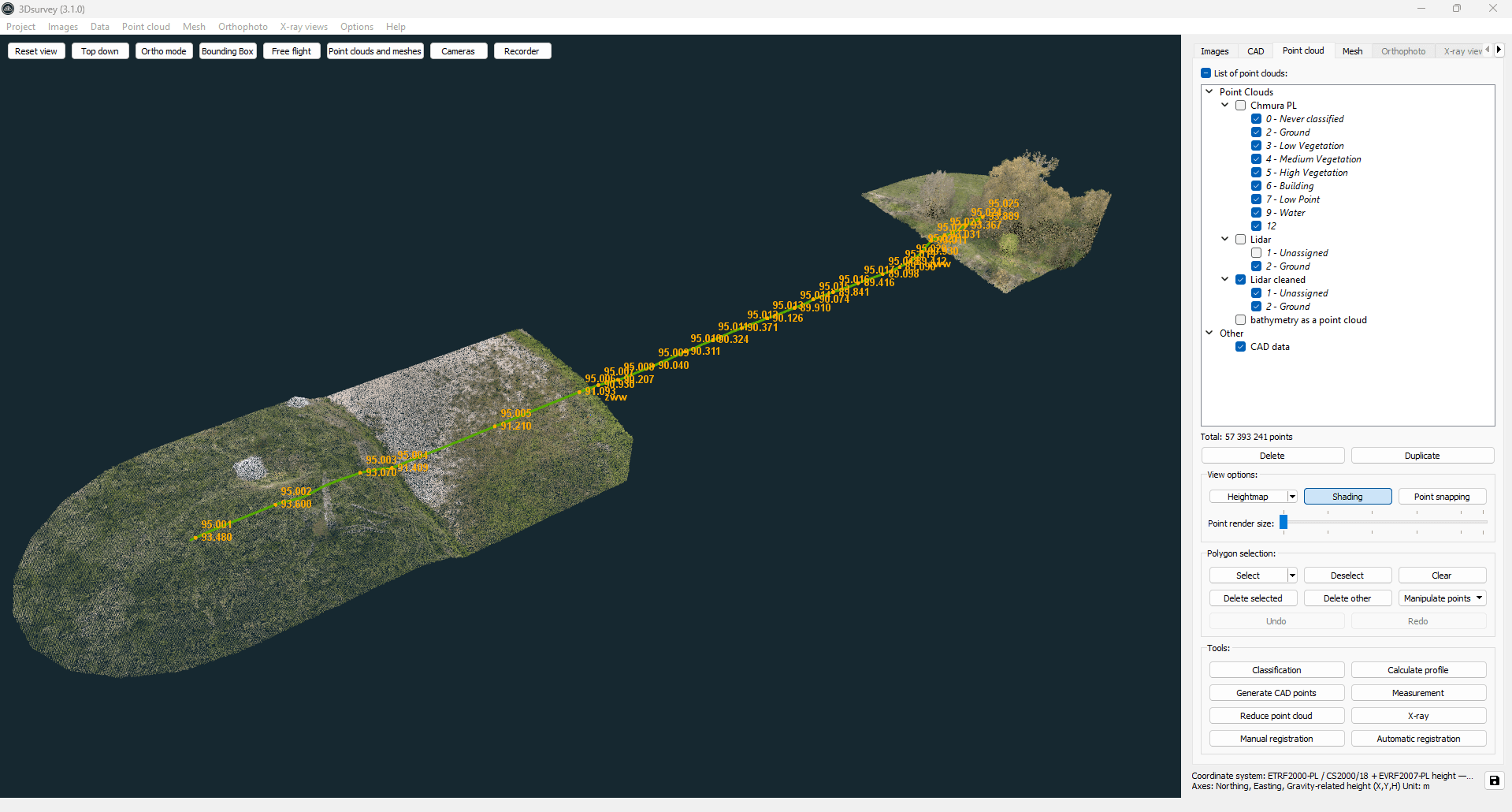Click the X-ray tool button
Image resolution: width=1512 pixels, height=812 pixels.
1418,716
